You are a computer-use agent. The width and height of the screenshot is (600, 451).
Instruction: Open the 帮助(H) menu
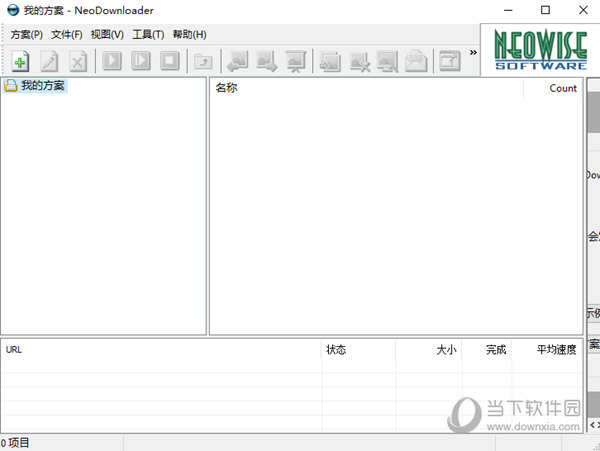pos(189,34)
